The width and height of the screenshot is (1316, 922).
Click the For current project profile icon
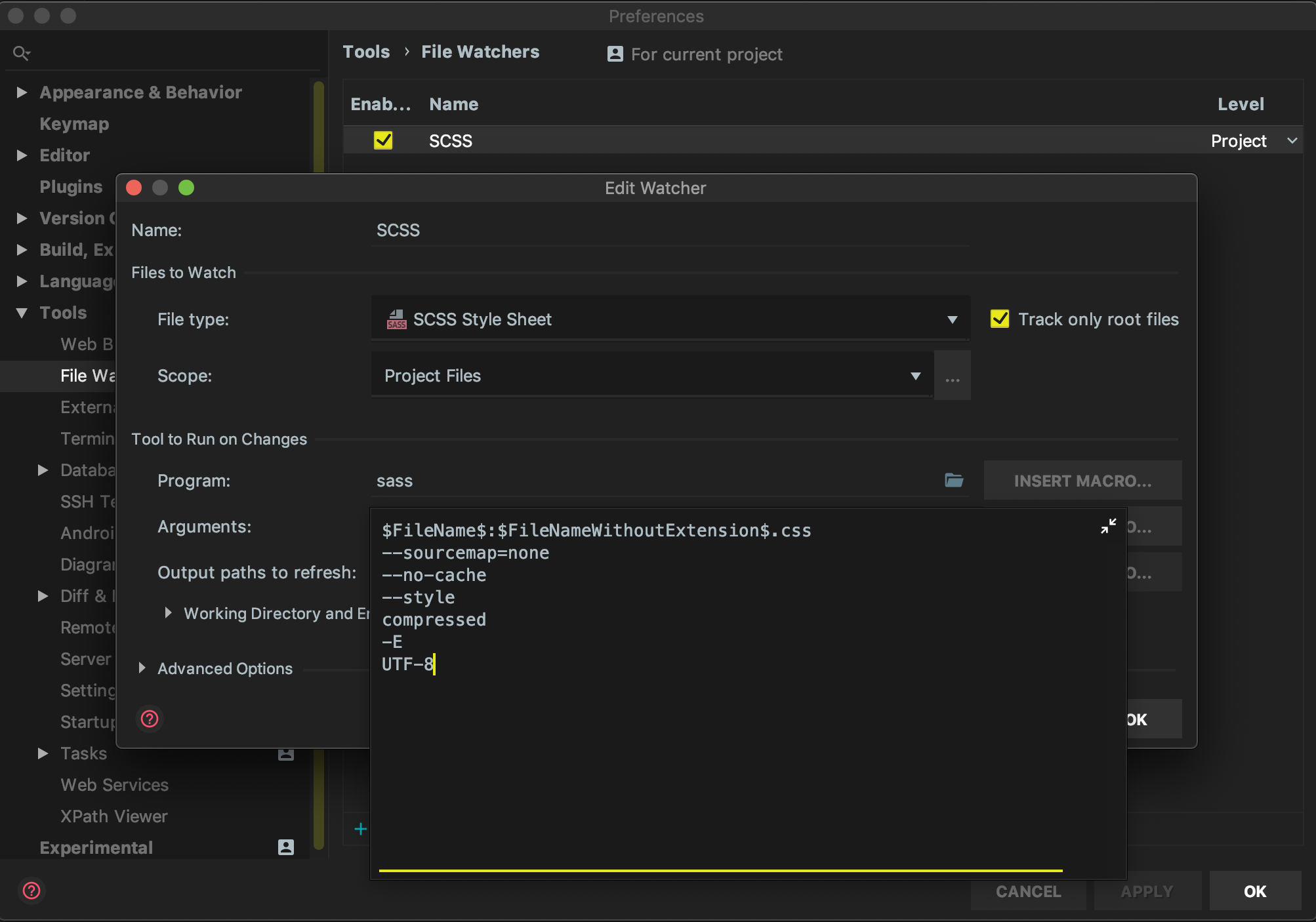[615, 54]
